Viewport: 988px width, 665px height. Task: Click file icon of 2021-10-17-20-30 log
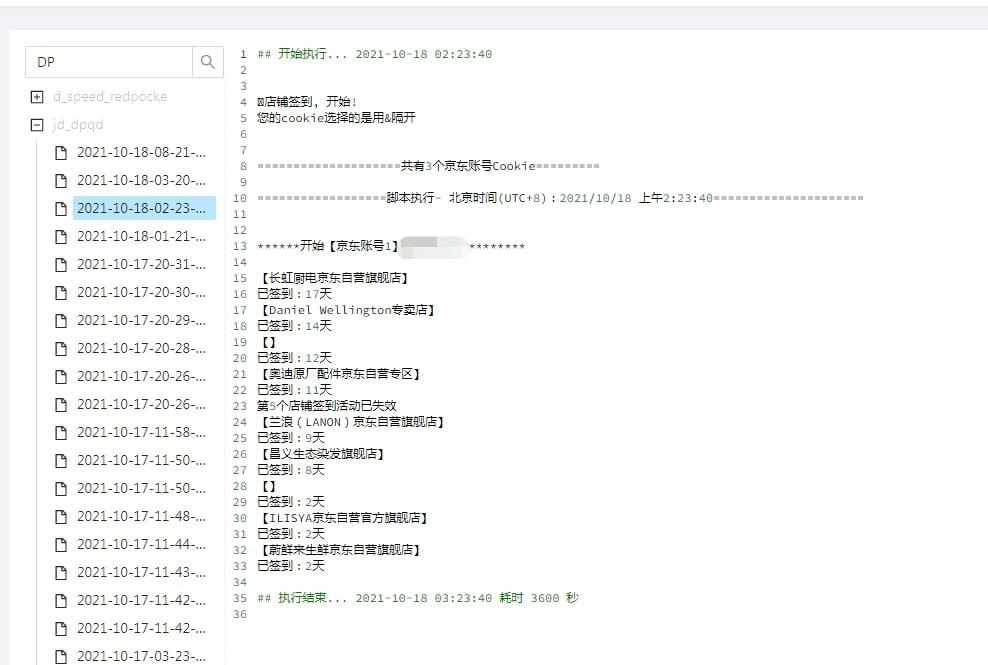(61, 292)
